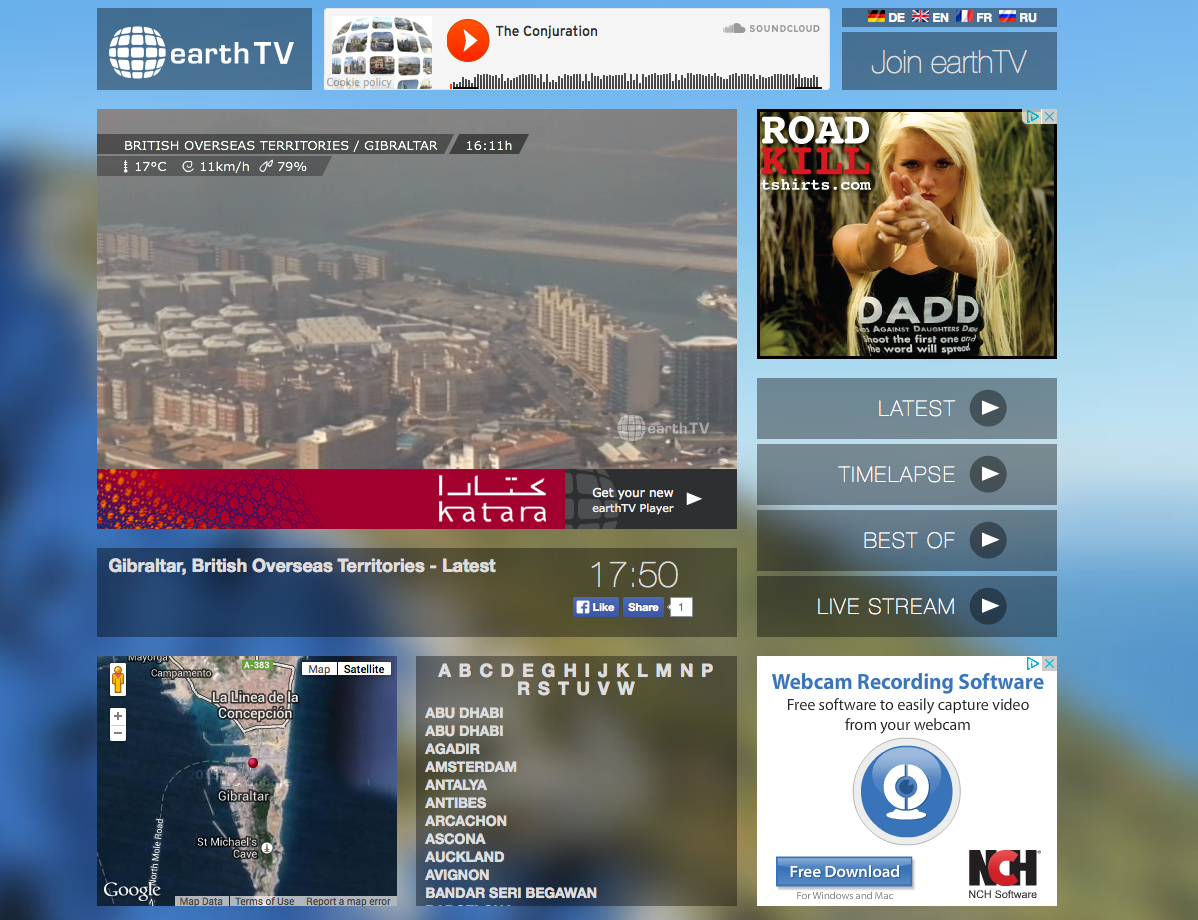Viewport: 1198px width, 920px height.
Task: Play the TIMELAPSE video
Action: (988, 474)
